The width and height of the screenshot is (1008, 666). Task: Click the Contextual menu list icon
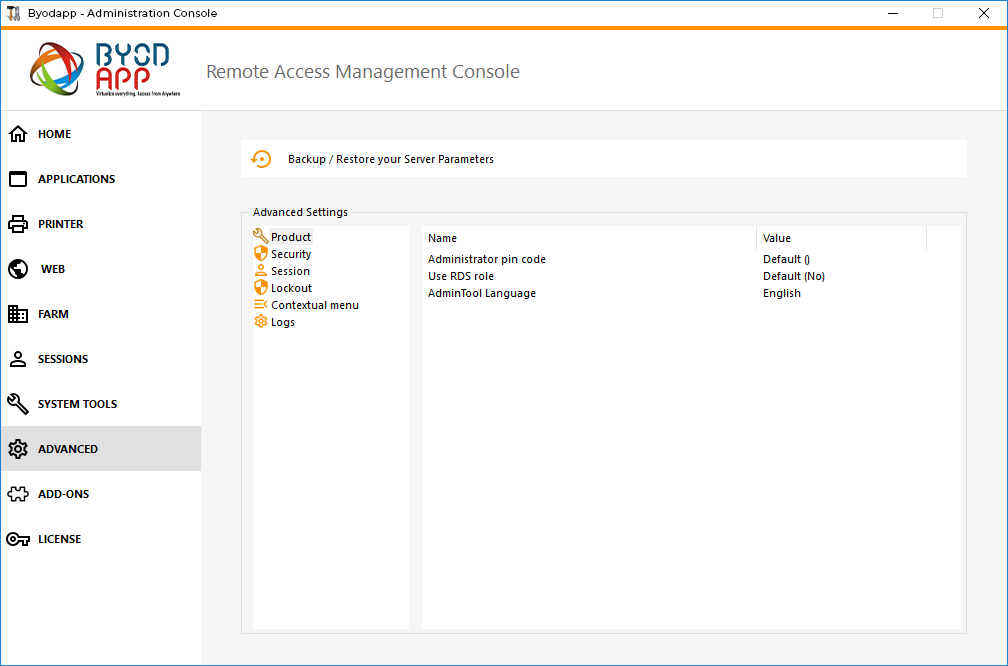coord(260,305)
